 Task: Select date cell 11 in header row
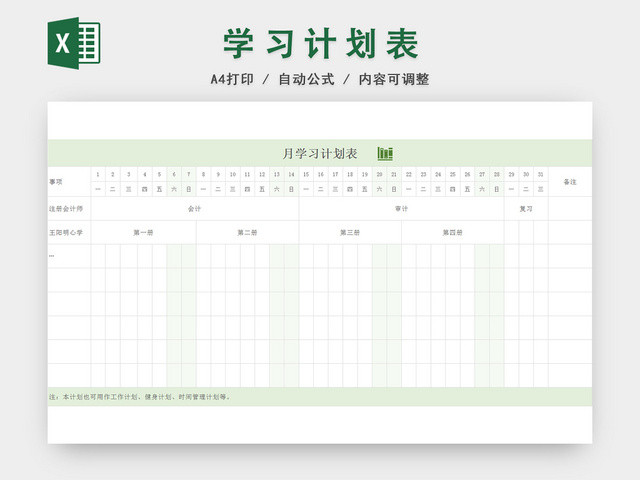click(x=247, y=174)
